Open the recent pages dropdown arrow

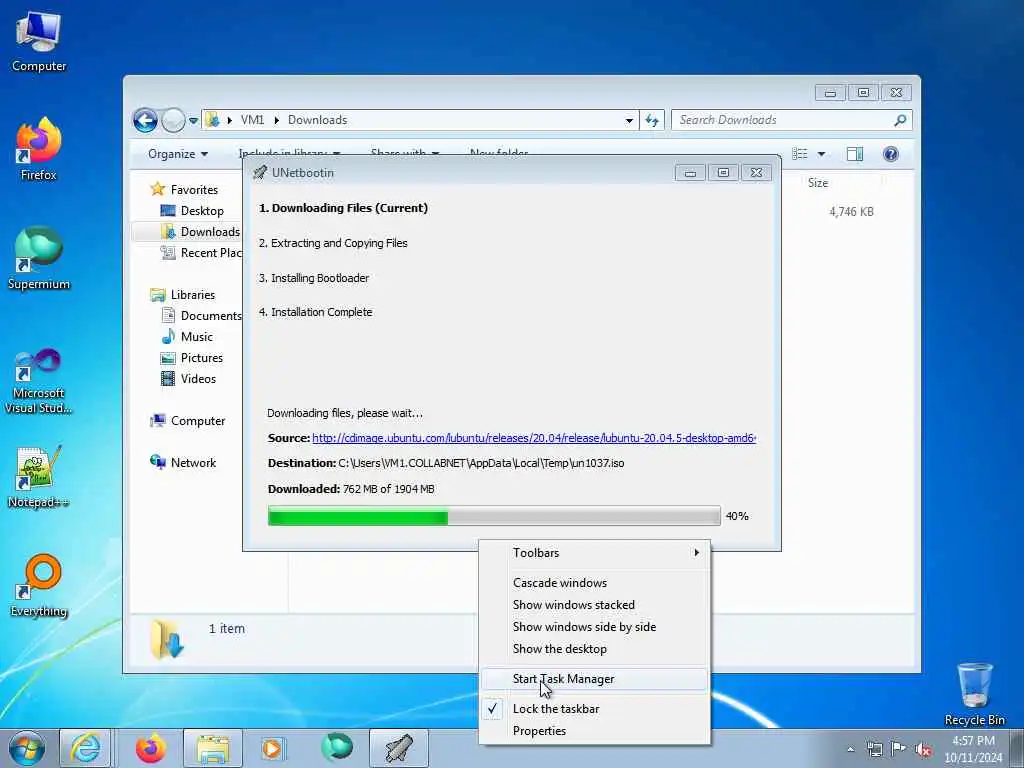[193, 121]
